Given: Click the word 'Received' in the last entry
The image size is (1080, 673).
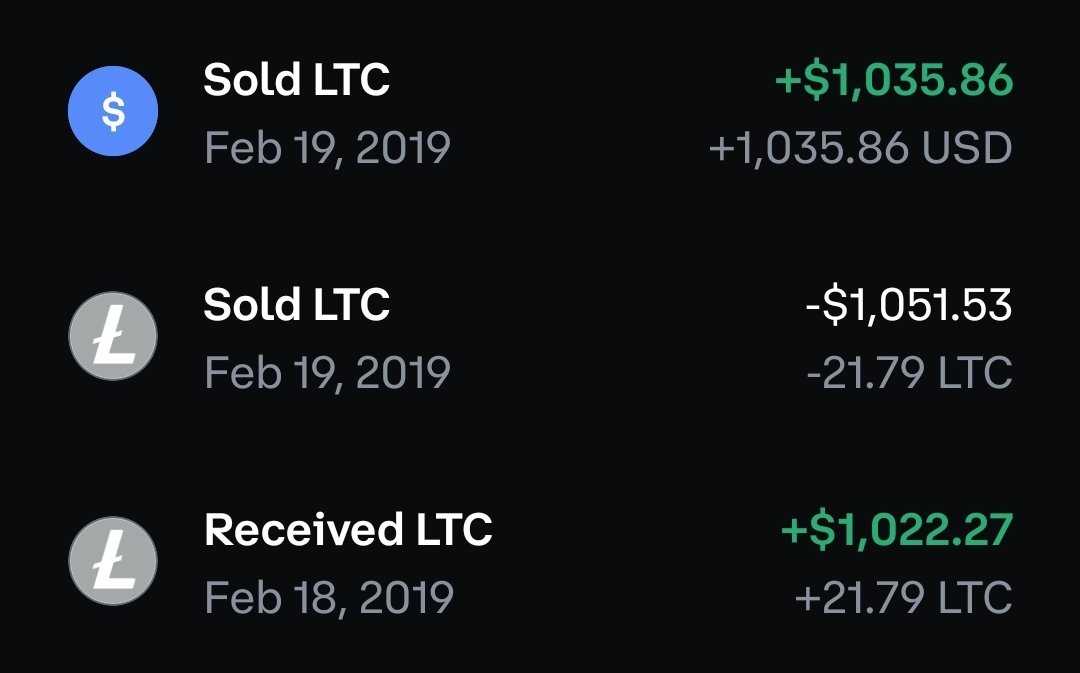Looking at the screenshot, I should pyautogui.click(x=304, y=530).
